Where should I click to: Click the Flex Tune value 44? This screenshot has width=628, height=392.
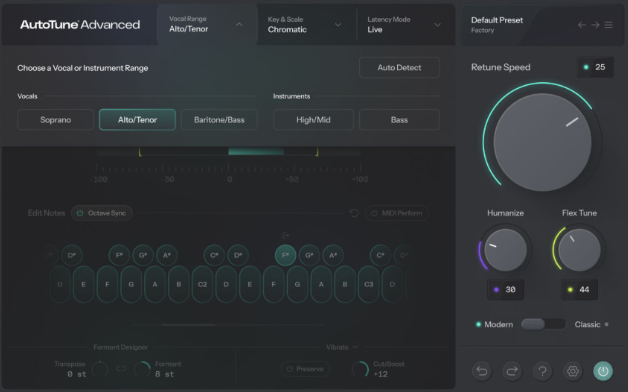click(x=579, y=289)
